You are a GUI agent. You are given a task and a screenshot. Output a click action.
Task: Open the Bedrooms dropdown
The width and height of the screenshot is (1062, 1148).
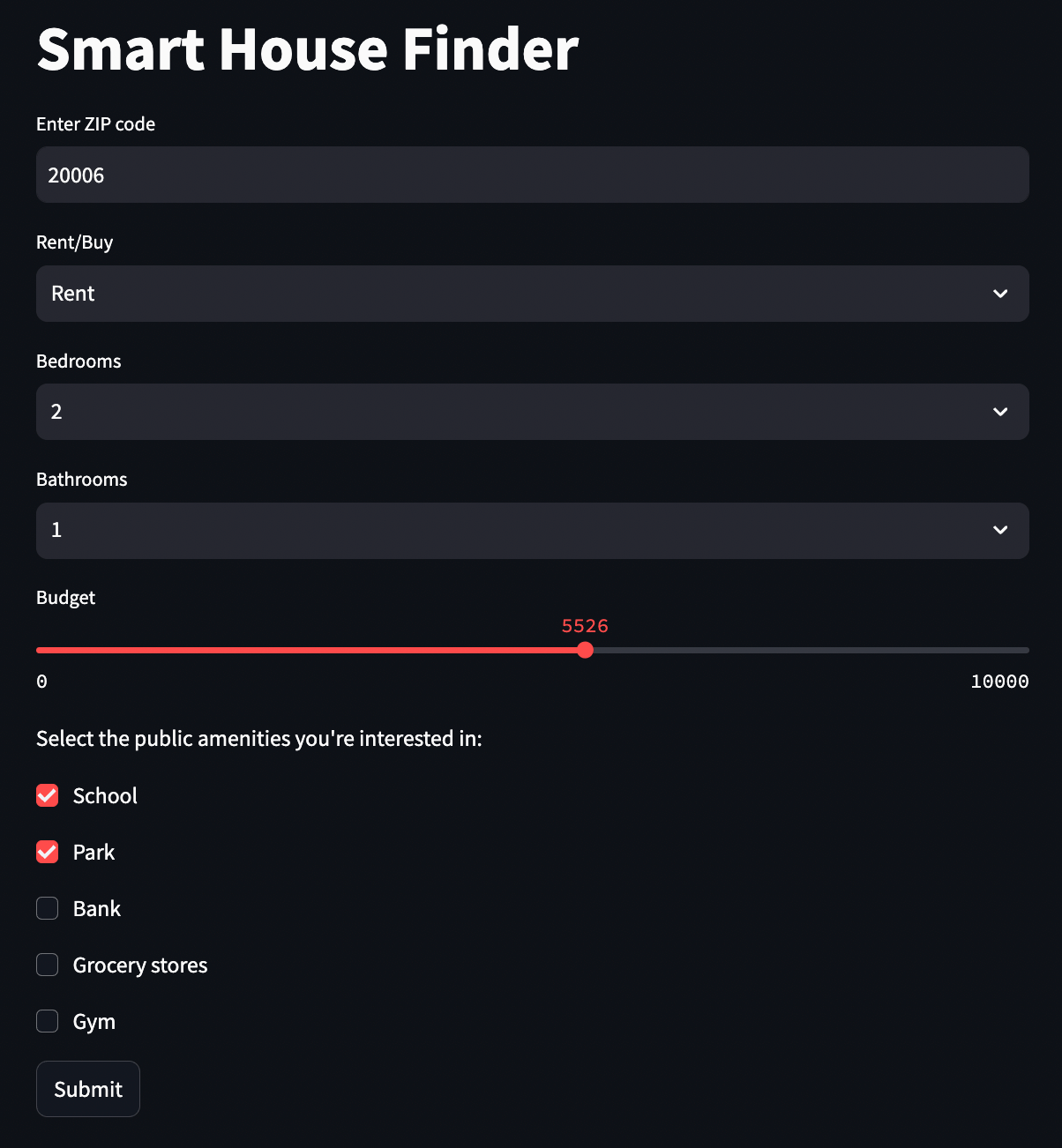point(532,412)
